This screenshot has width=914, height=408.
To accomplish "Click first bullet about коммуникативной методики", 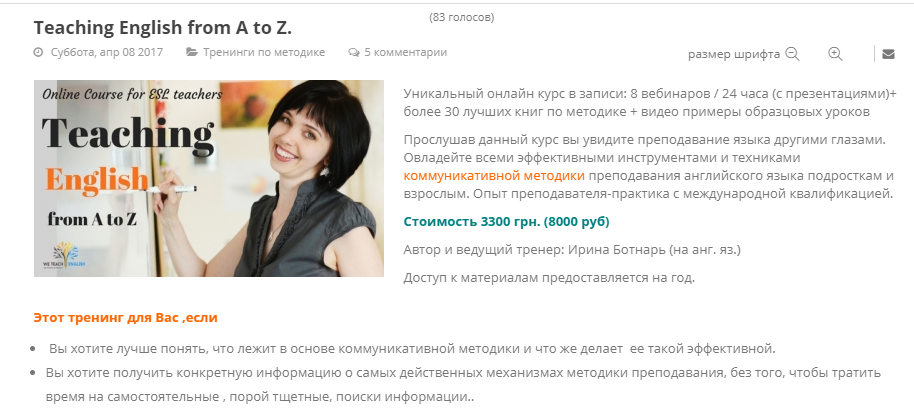I will [412, 350].
